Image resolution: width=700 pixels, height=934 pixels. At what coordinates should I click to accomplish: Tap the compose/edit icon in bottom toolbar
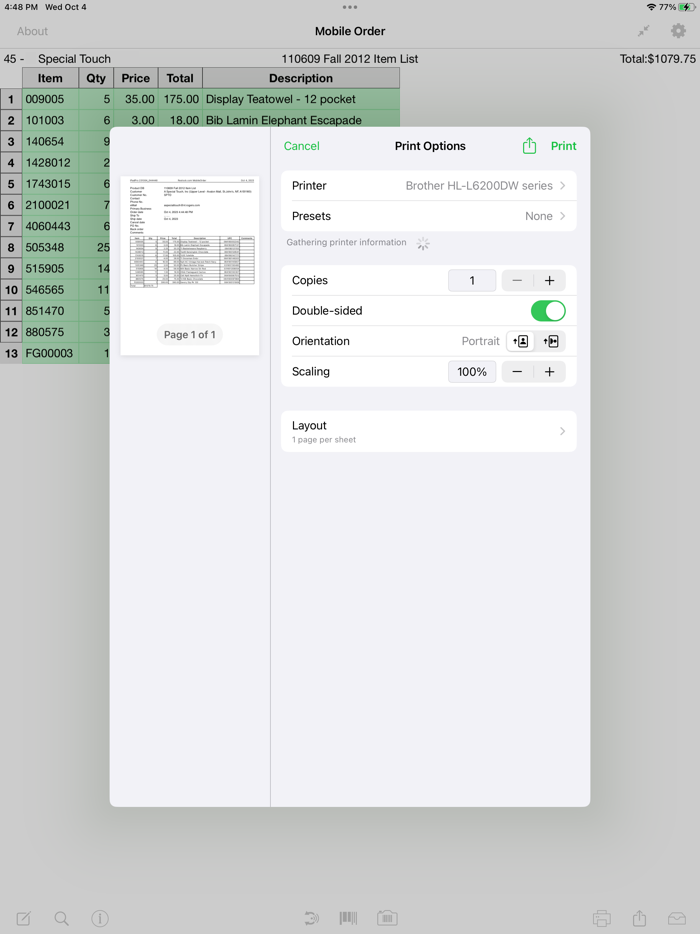[x=23, y=918]
